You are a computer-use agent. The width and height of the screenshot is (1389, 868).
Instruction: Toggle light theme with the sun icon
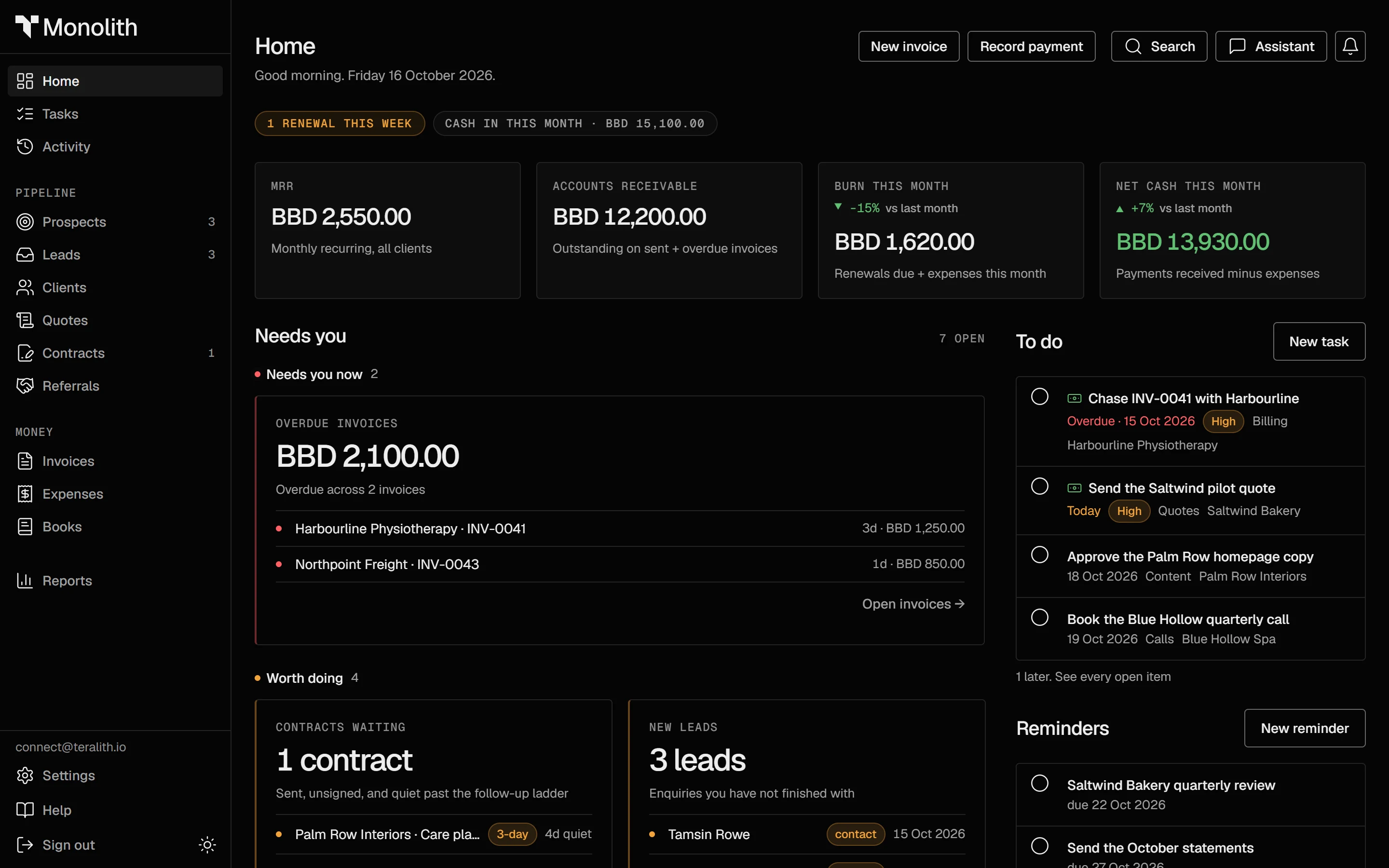click(x=207, y=844)
